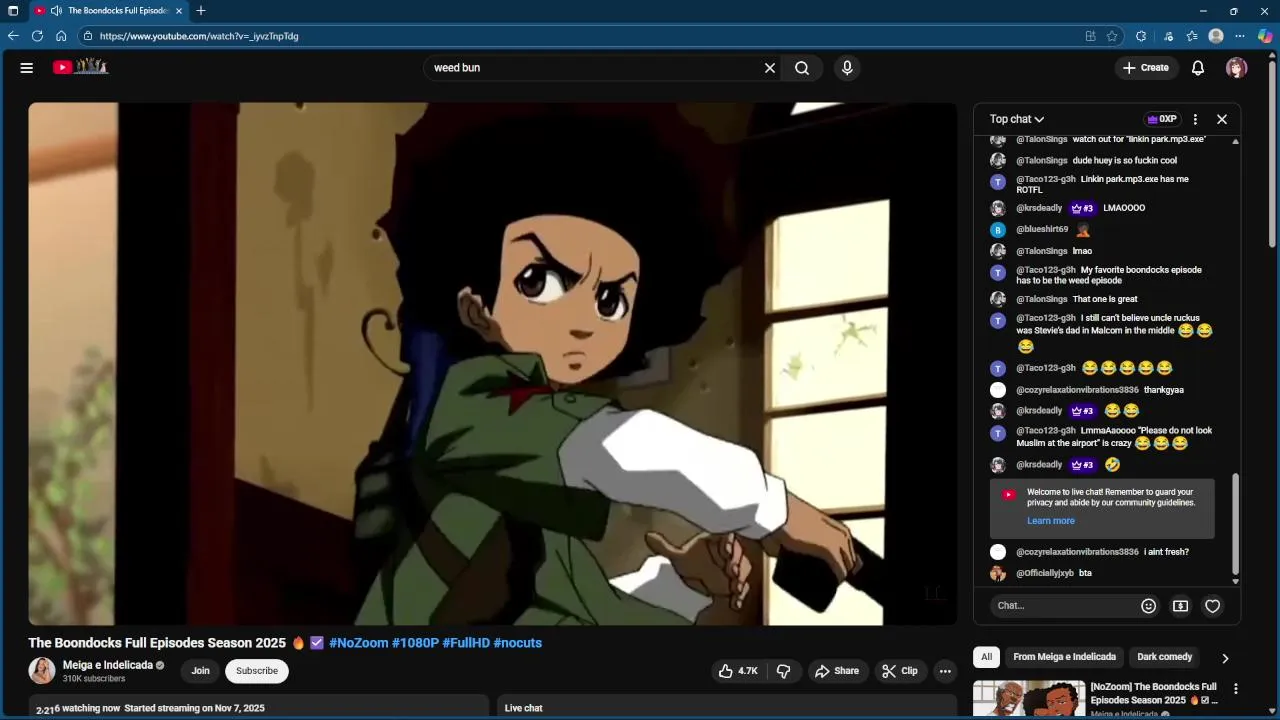
Task: Select the 'From Meiga e Indelicada' chip
Action: [1064, 657]
